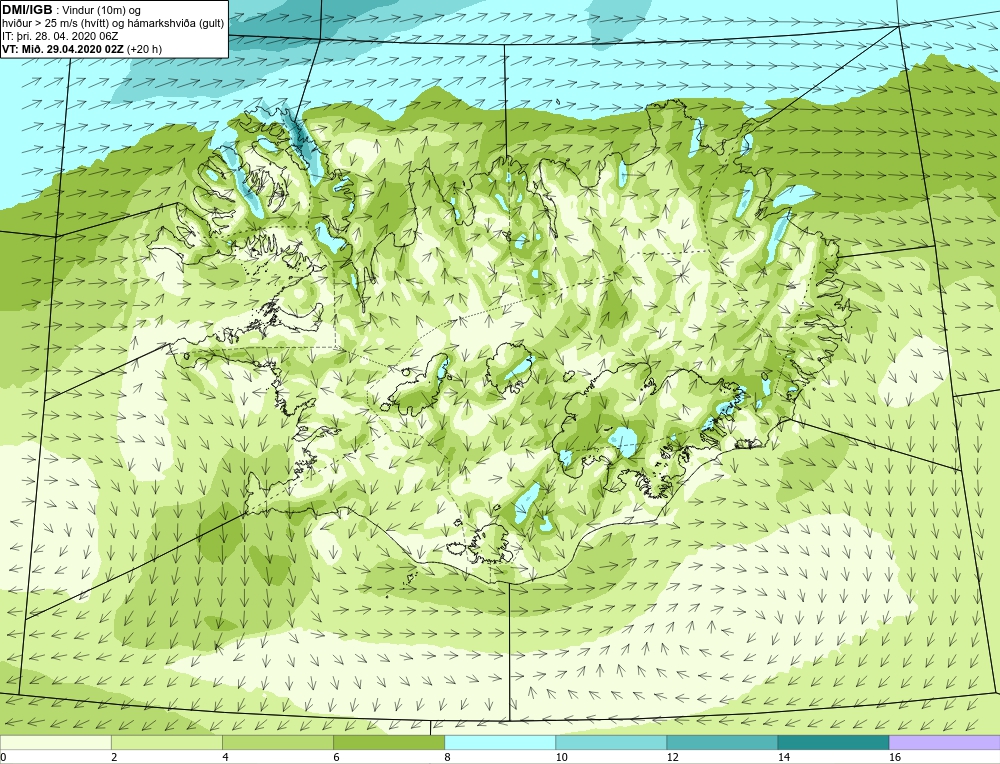Click the legend label '16'
Screen dimensions: 1000x764
click(895, 757)
